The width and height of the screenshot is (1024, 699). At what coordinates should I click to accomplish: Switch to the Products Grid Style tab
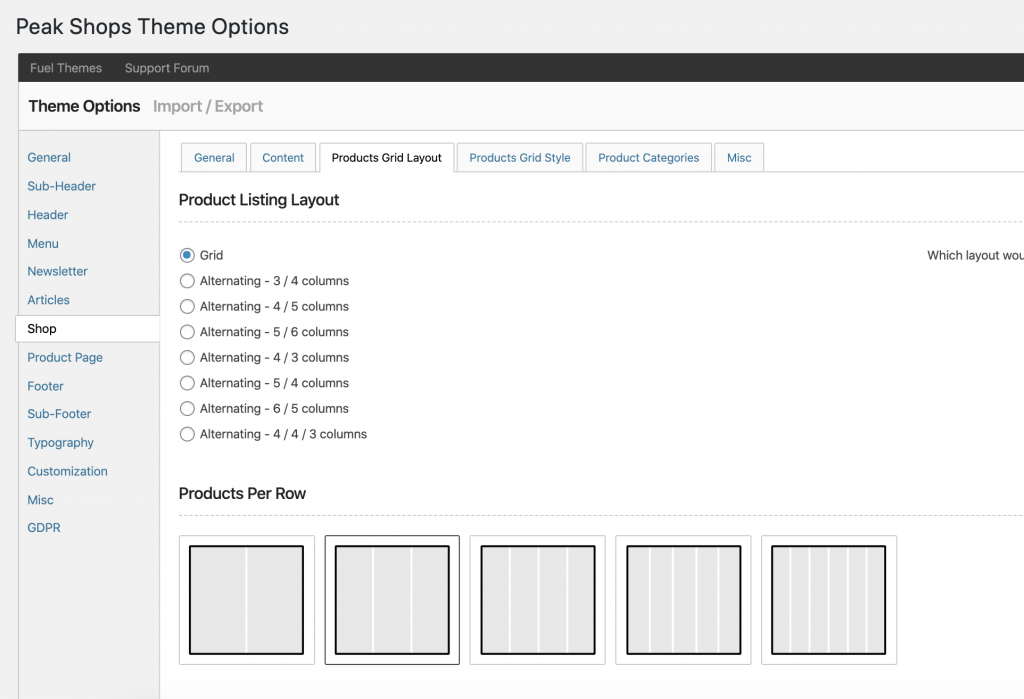(519, 158)
